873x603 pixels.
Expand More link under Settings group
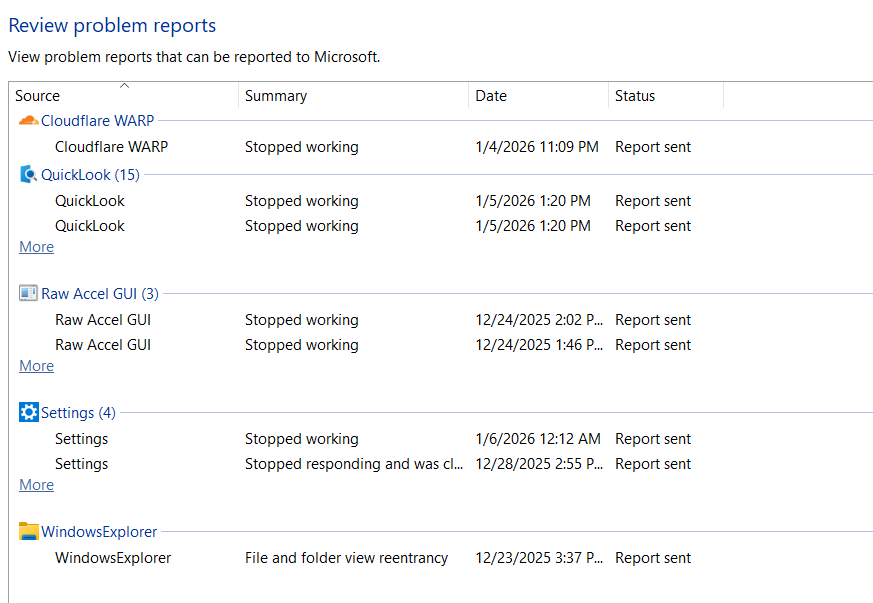point(37,485)
